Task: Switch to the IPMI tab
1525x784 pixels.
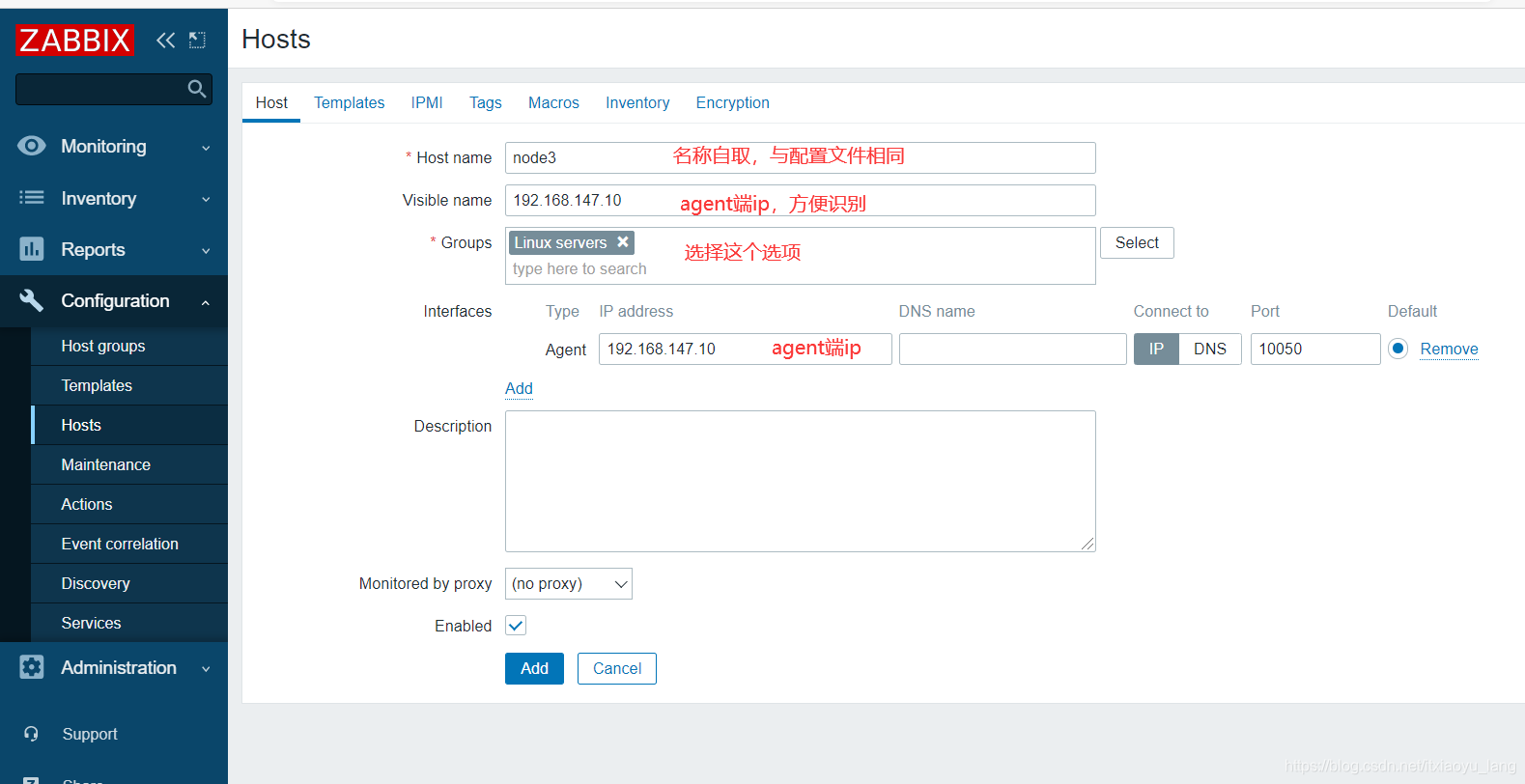Action: [x=427, y=102]
